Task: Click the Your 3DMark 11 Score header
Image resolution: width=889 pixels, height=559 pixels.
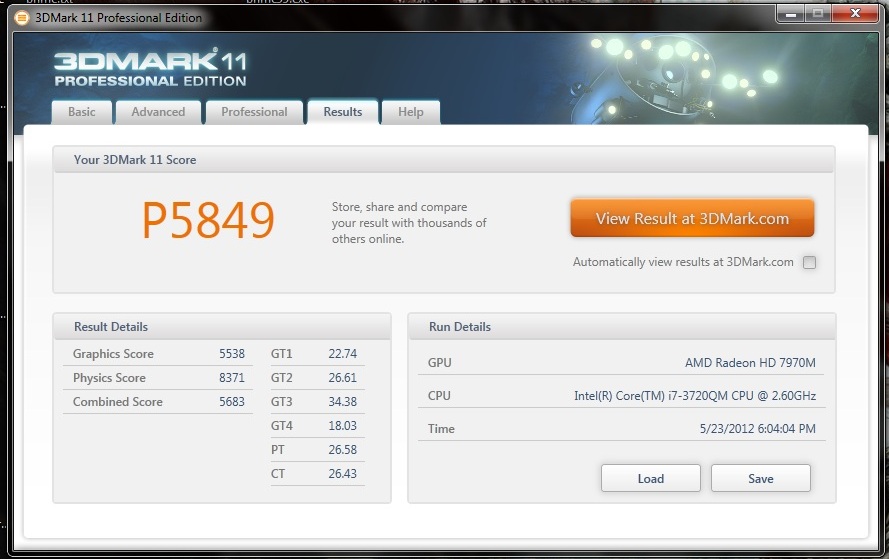Action: 135,160
